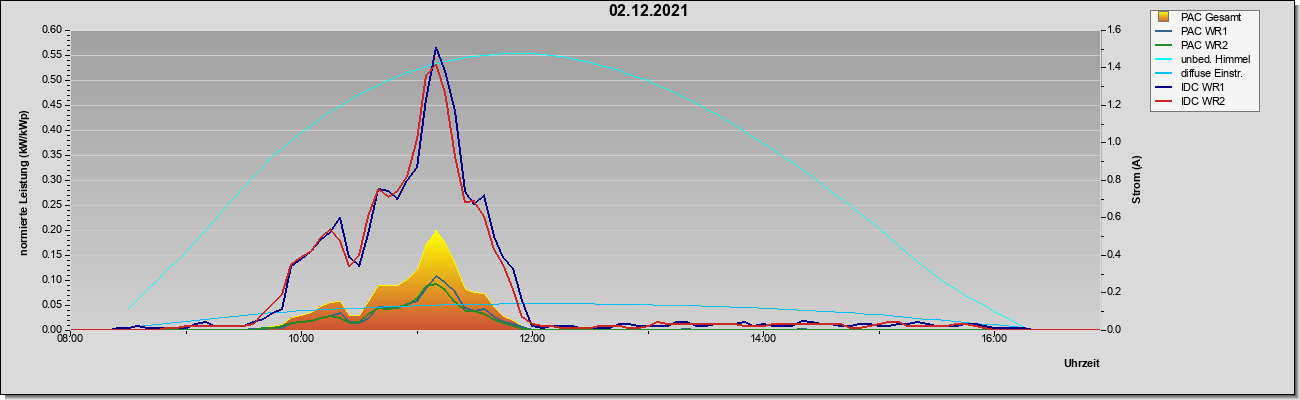Click the 08:00 time axis label
Viewport: 1300px width, 400px height.
[x=70, y=340]
